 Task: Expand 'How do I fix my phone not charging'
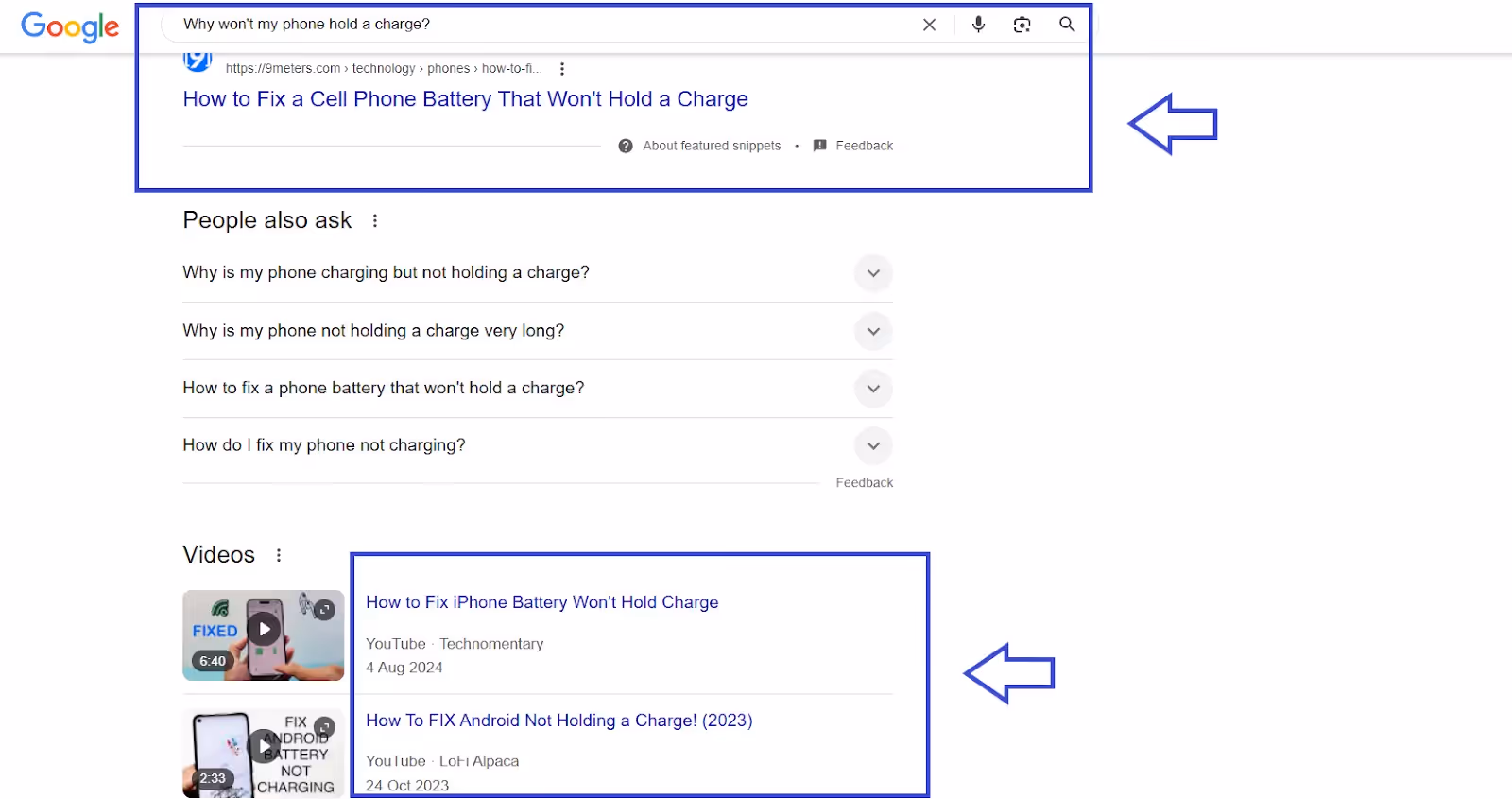coord(873,445)
